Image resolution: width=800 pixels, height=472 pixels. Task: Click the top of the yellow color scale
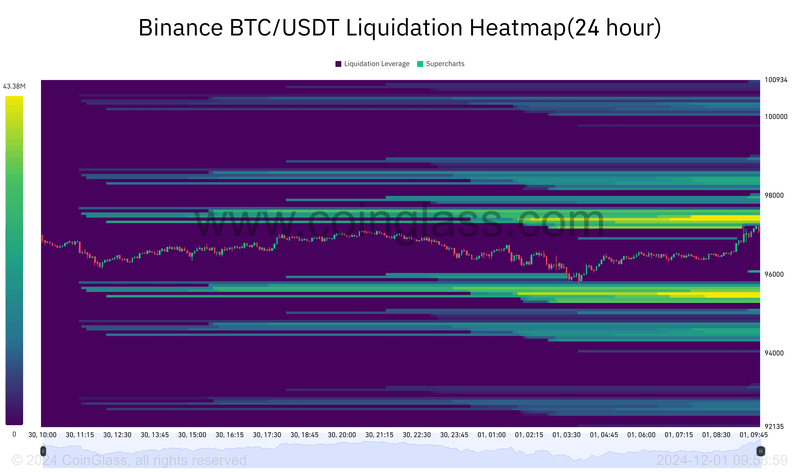(14, 99)
